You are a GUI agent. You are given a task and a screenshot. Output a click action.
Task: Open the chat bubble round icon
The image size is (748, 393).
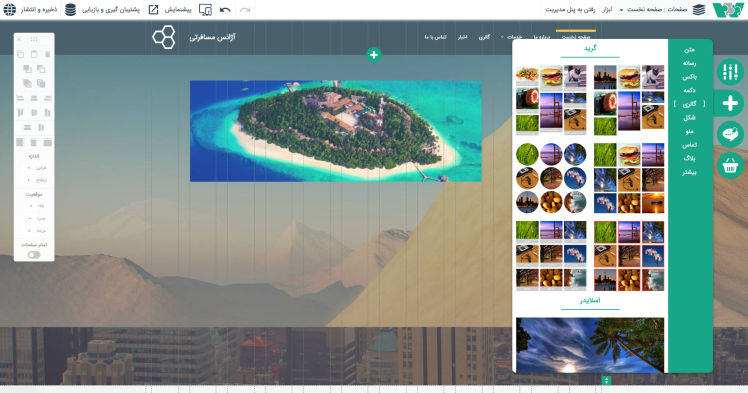coord(730,134)
